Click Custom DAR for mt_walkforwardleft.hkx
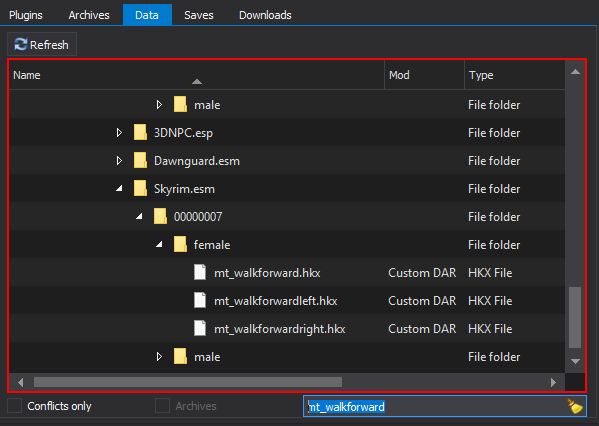599x426 pixels. (422, 301)
